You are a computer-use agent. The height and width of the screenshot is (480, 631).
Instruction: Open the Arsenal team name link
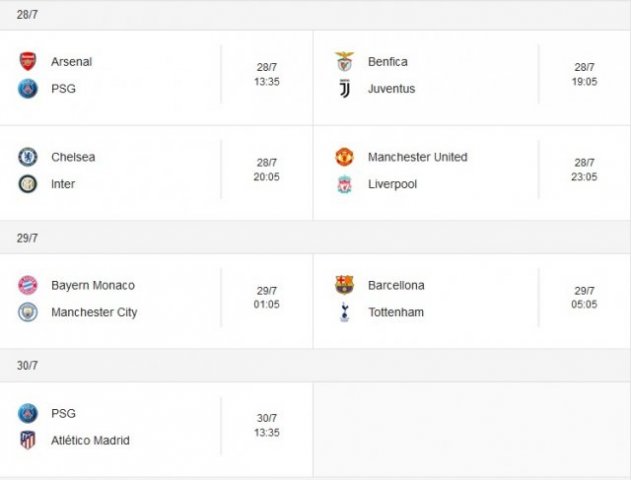click(72, 62)
